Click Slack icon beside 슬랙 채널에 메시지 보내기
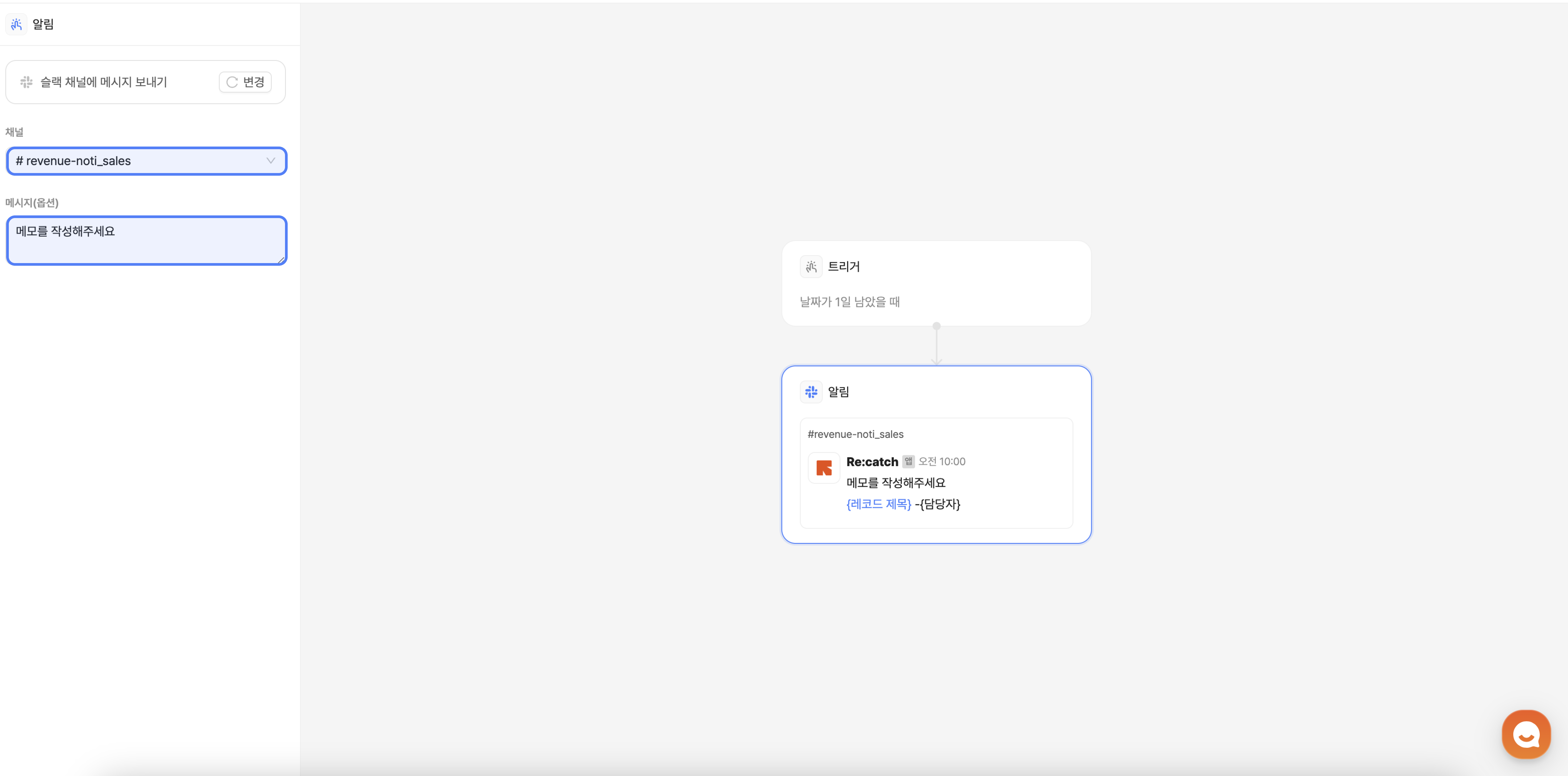The width and height of the screenshot is (1568, 776). pos(26,82)
